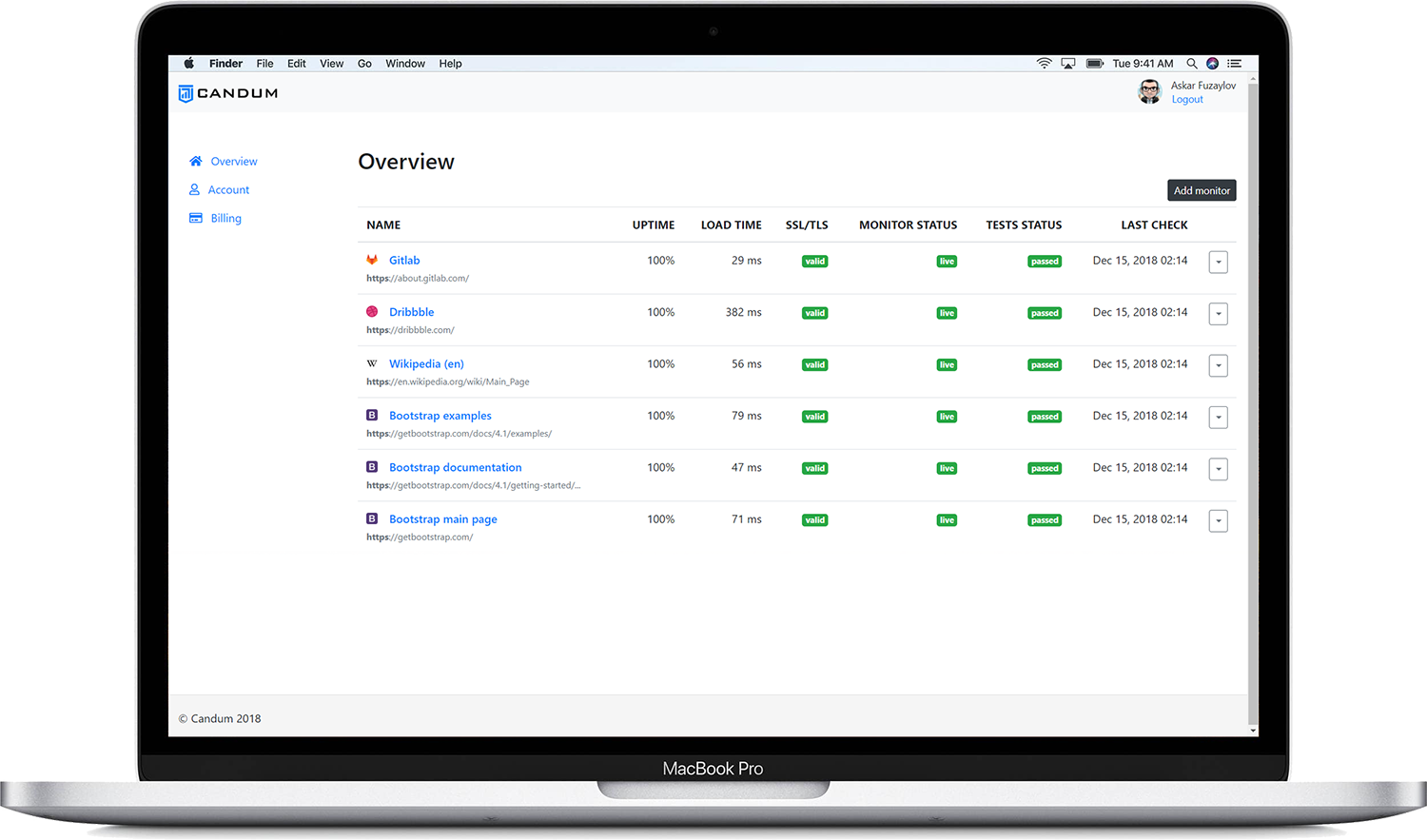
Task: Click the Askar Fuzaylov username text
Action: [1203, 86]
